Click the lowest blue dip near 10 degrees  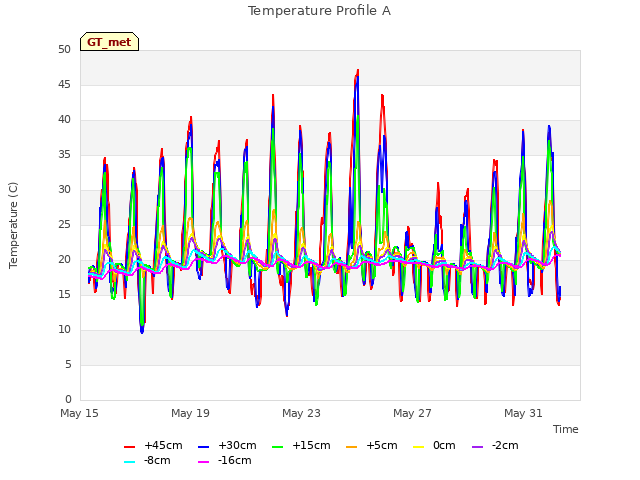coord(142,332)
